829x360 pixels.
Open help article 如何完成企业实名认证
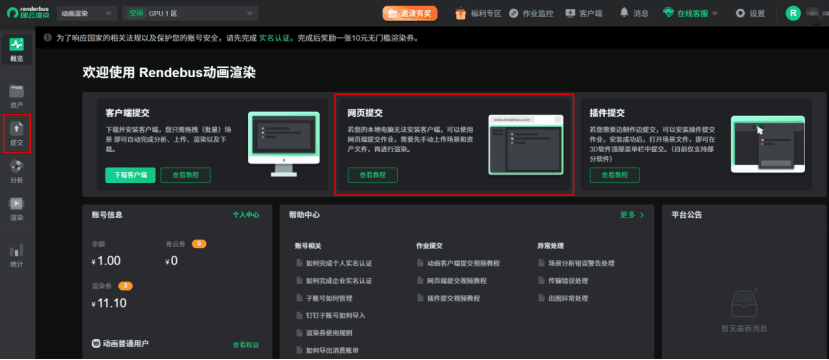pos(339,281)
